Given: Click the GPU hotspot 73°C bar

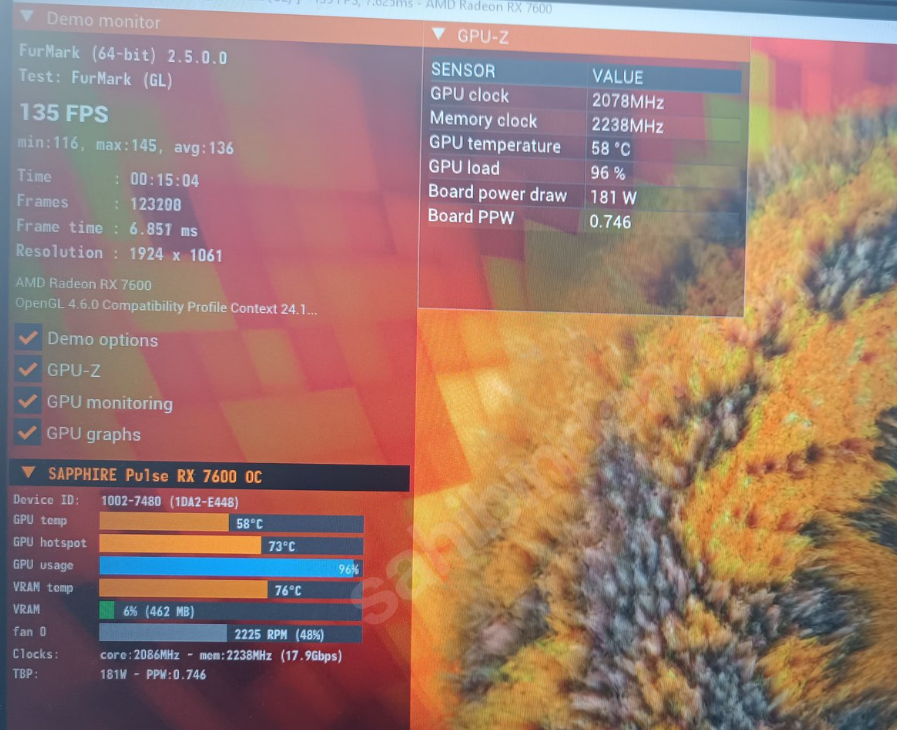Looking at the screenshot, I should coord(231,545).
